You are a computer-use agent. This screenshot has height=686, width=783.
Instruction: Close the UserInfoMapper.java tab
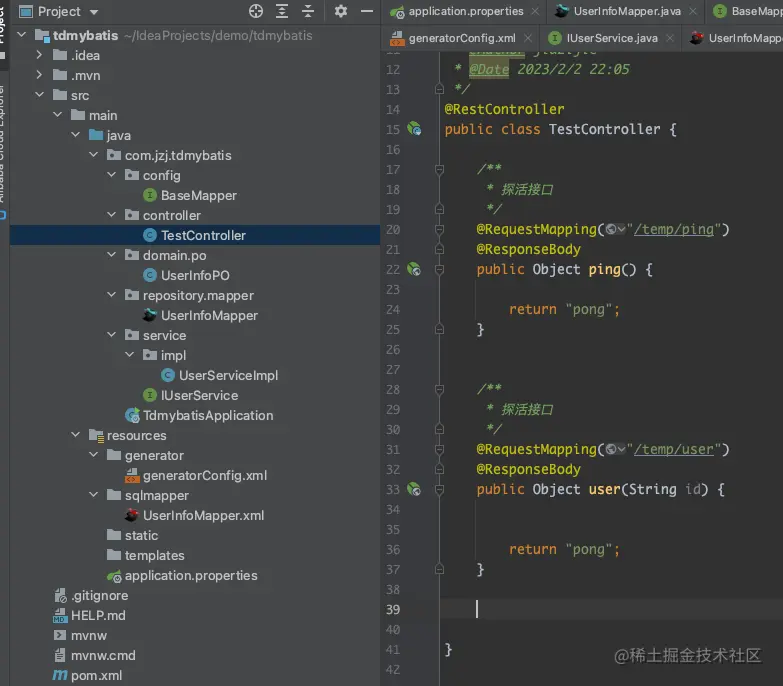[693, 11]
